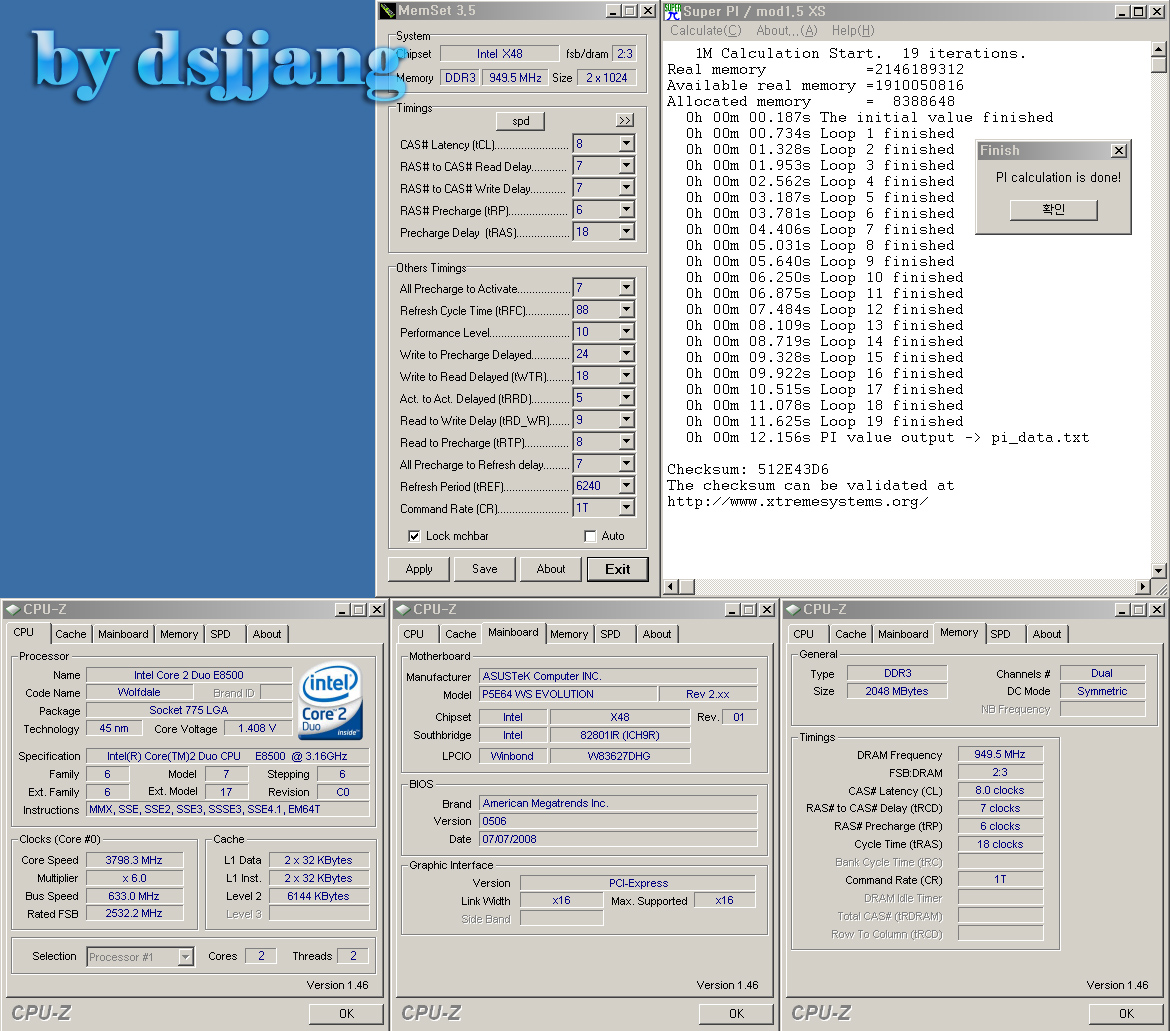Click the MemSet title bar icon
Image resolution: width=1170 pixels, height=1031 pixels.
click(x=388, y=11)
